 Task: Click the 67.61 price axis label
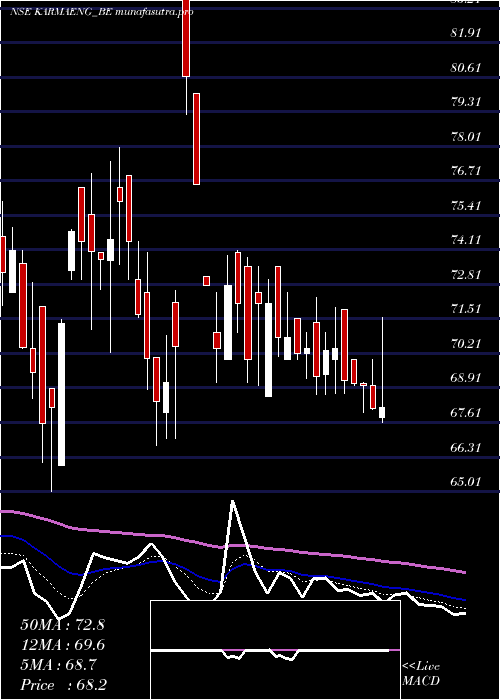(x=466, y=413)
